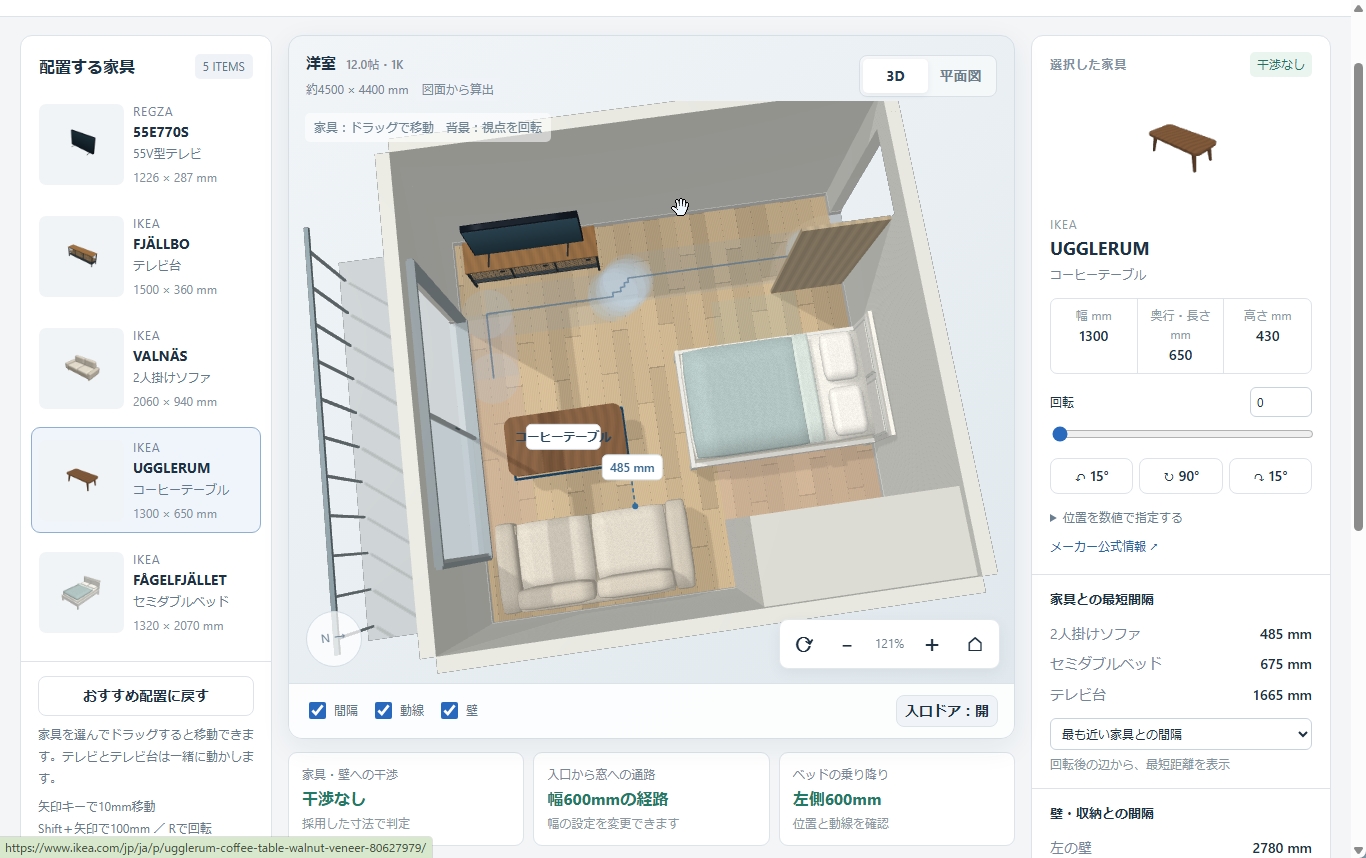Click the 2人掛けソファ 485 mm row
Viewport: 1366px width, 858px height.
coord(1181,634)
